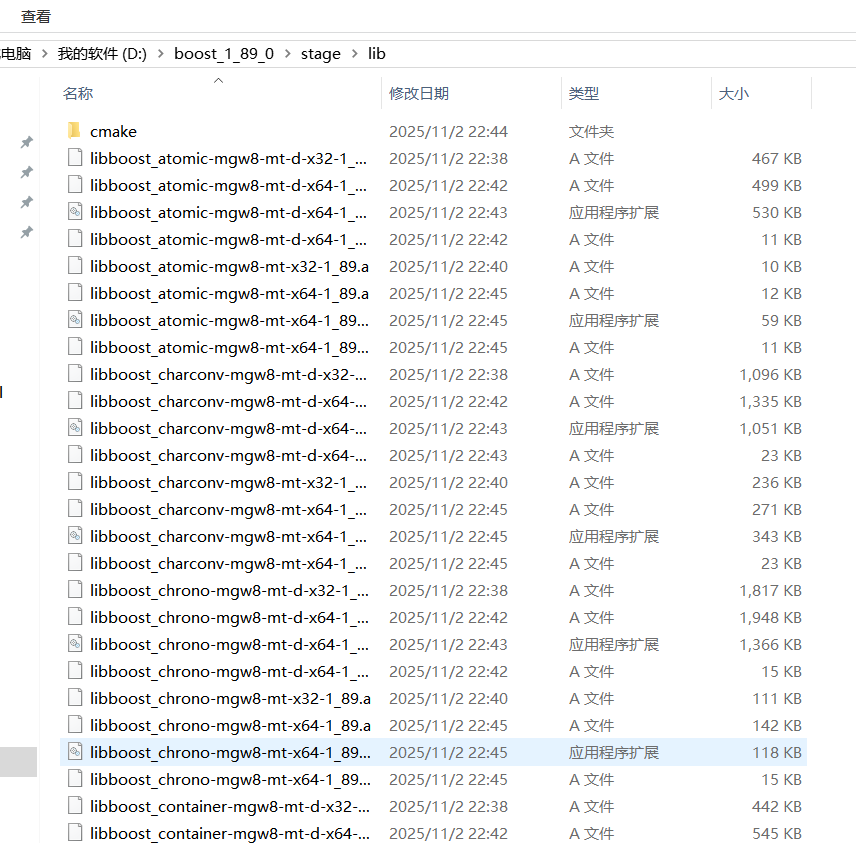The height and width of the screenshot is (843, 856).
Task: Click the 2025/11/2 22:44 date of cmake
Action: tap(448, 132)
